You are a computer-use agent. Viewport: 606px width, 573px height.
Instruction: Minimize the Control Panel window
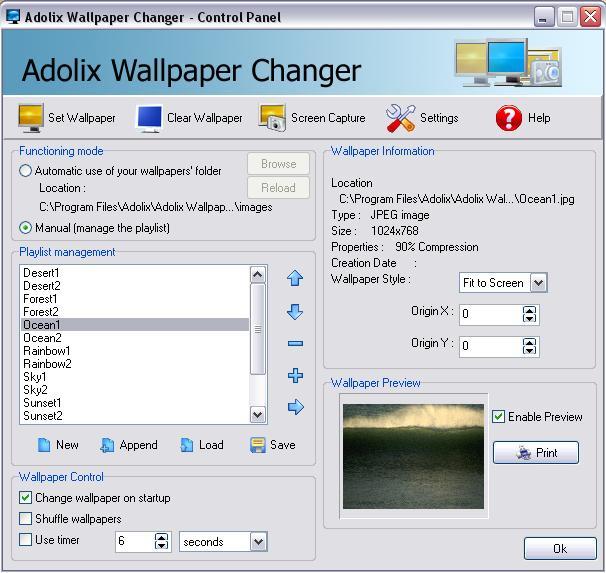(x=544, y=17)
